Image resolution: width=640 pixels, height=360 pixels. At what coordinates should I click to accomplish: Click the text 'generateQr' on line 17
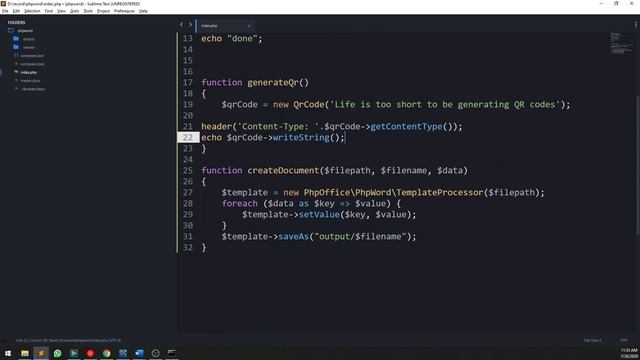click(x=273, y=82)
